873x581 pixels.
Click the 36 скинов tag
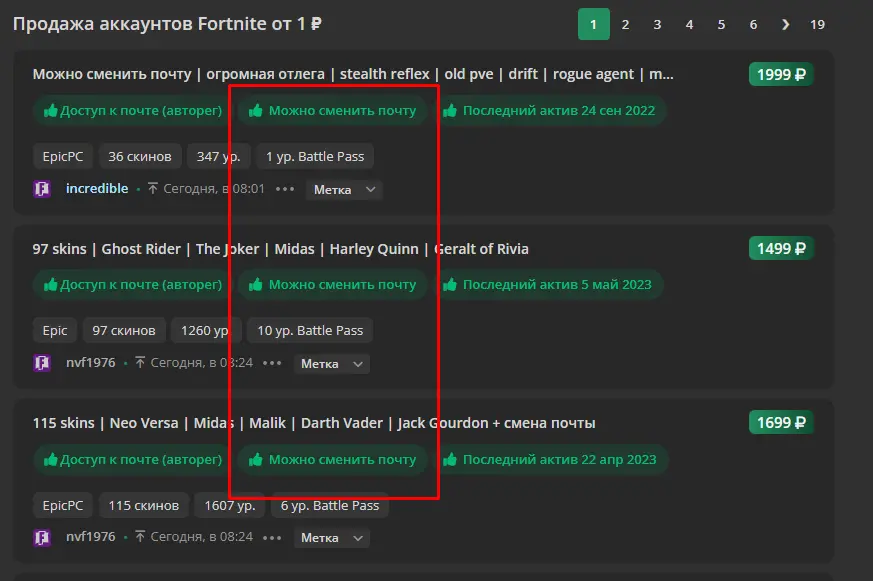coord(140,156)
